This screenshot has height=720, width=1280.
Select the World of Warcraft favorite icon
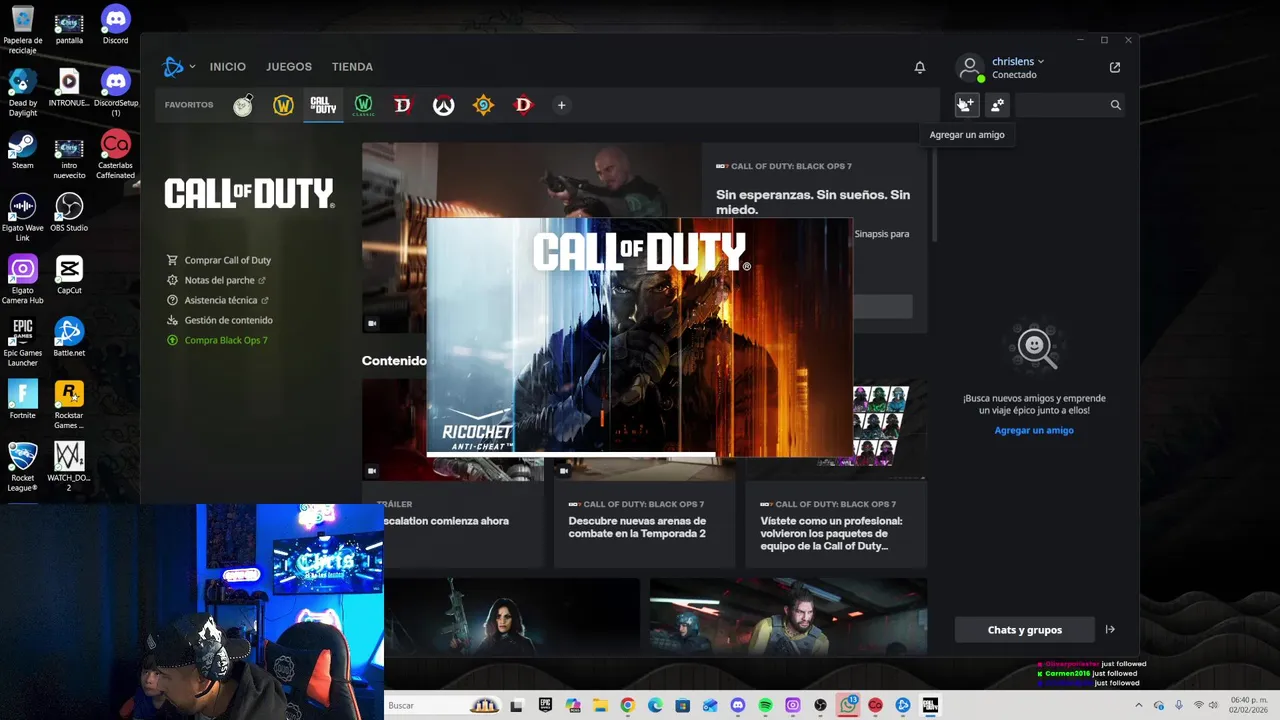click(283, 105)
